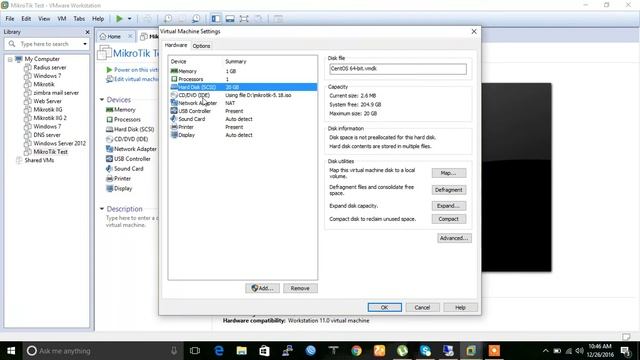Open the Edit menu
The height and width of the screenshot is (360, 640).
pos(26,19)
